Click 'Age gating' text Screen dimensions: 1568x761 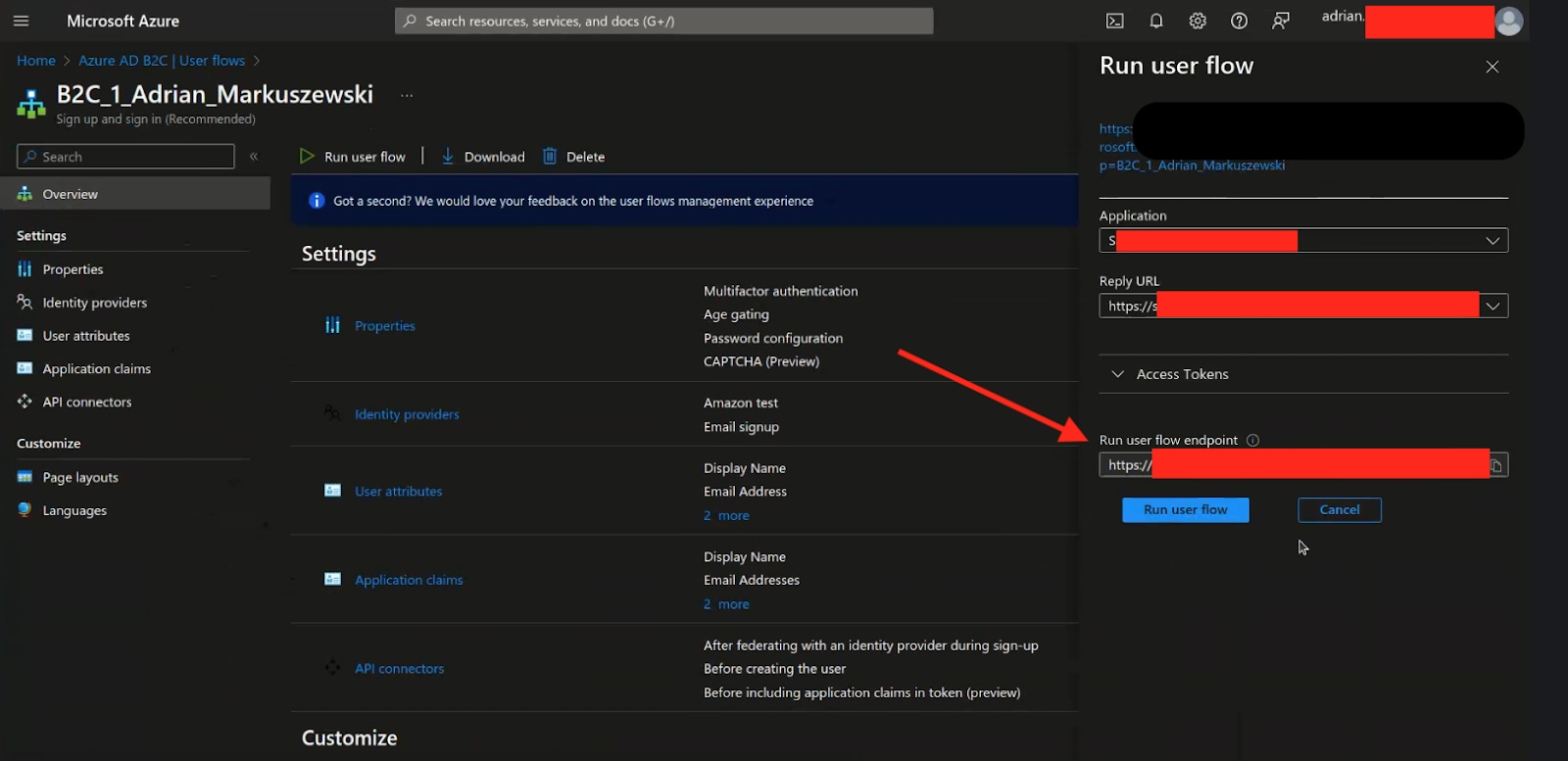point(736,314)
